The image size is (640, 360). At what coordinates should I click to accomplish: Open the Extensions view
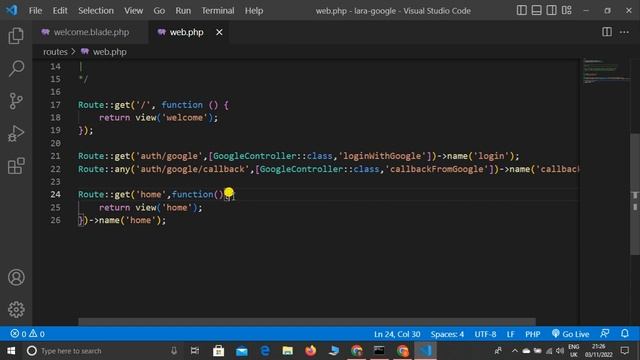(x=16, y=166)
